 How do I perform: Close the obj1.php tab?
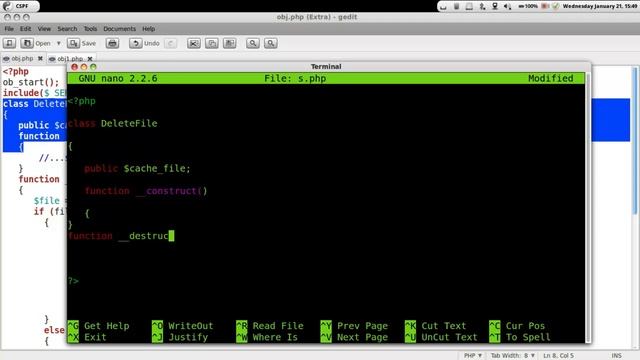tap(90, 59)
